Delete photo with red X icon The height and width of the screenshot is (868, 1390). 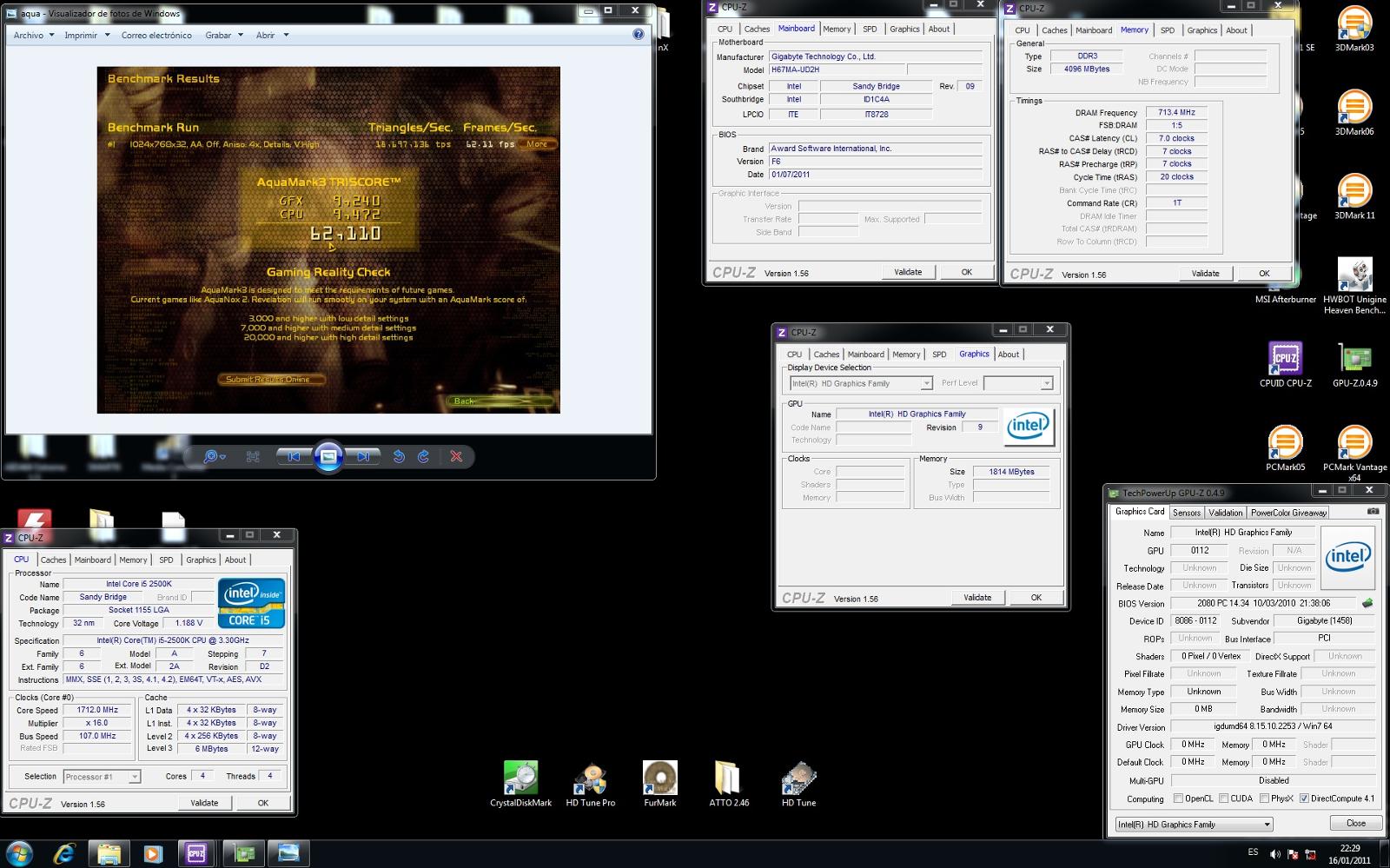[x=456, y=456]
